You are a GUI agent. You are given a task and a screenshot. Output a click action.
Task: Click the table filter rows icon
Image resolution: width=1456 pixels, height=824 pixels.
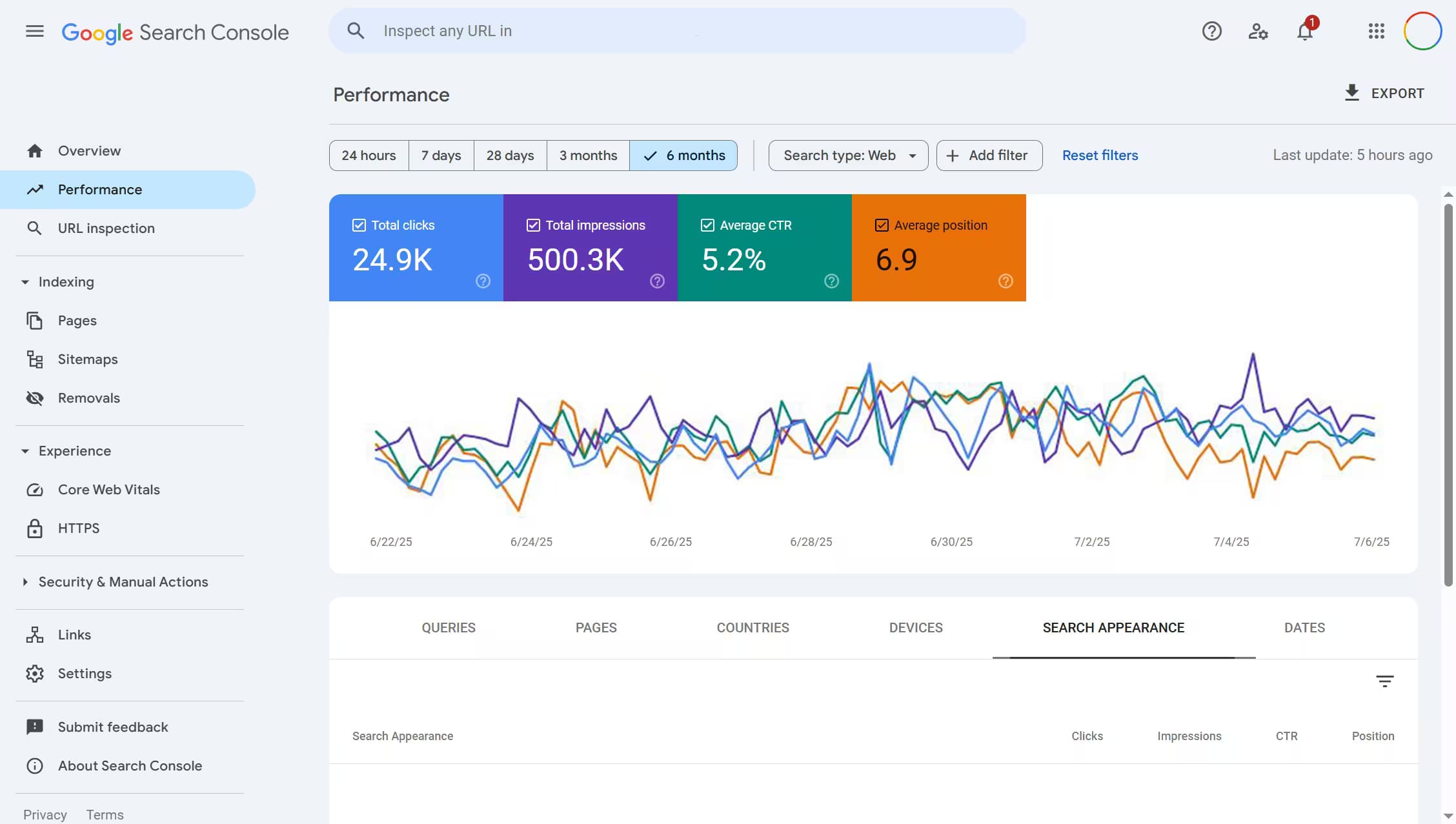point(1384,681)
